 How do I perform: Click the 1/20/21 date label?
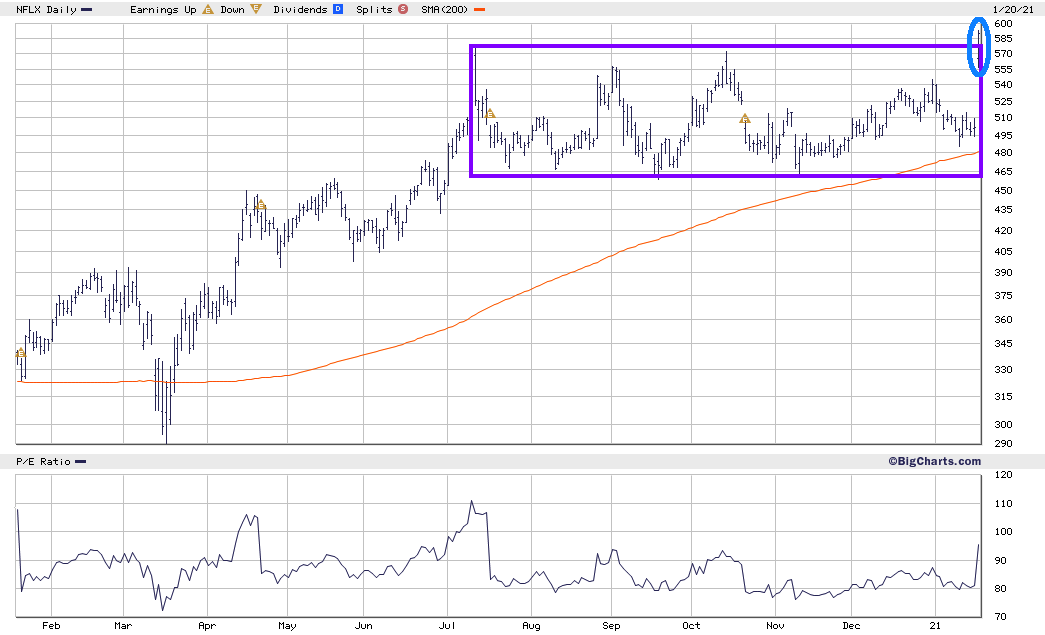pos(1012,9)
